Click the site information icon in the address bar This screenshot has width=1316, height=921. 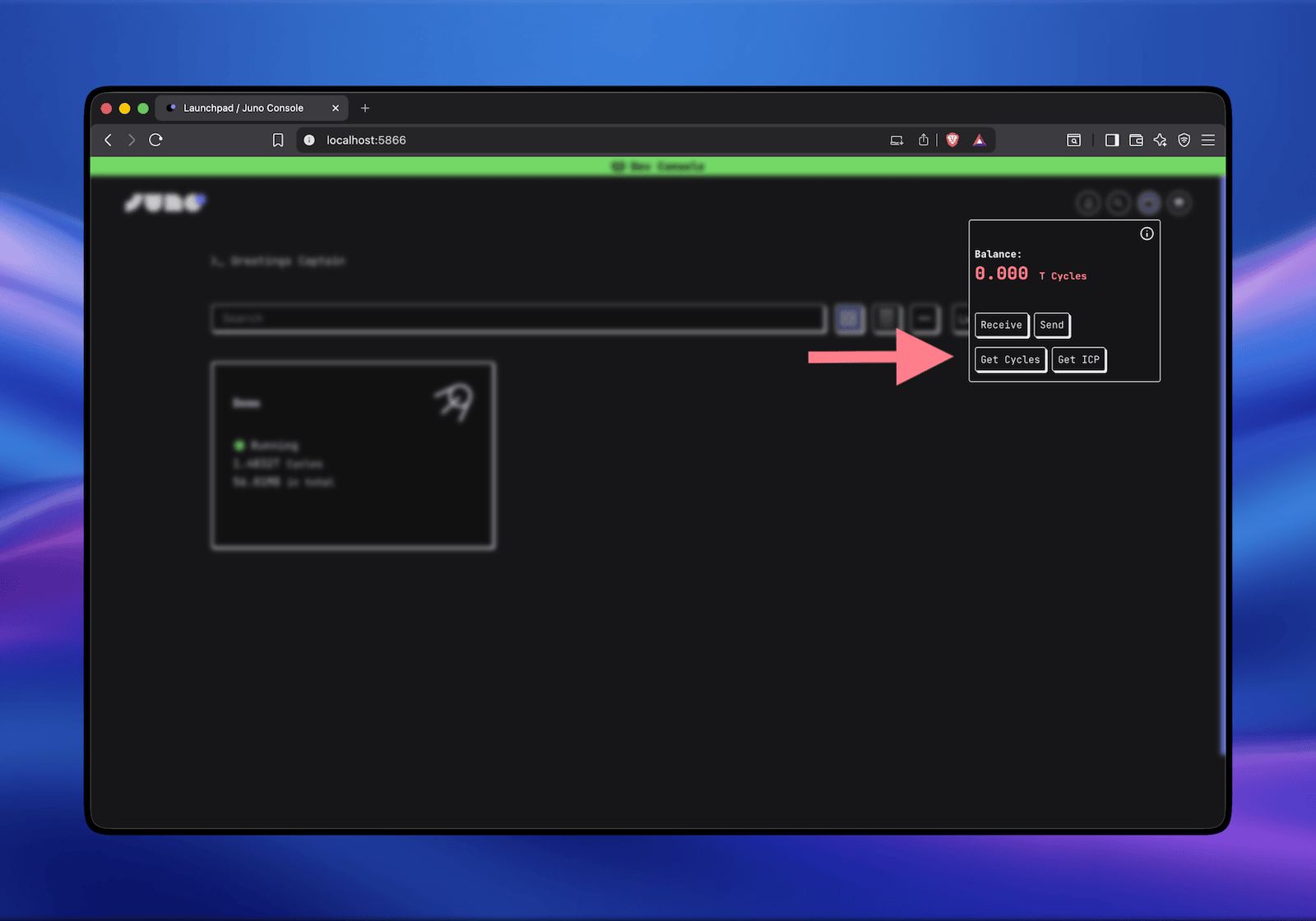click(x=308, y=140)
